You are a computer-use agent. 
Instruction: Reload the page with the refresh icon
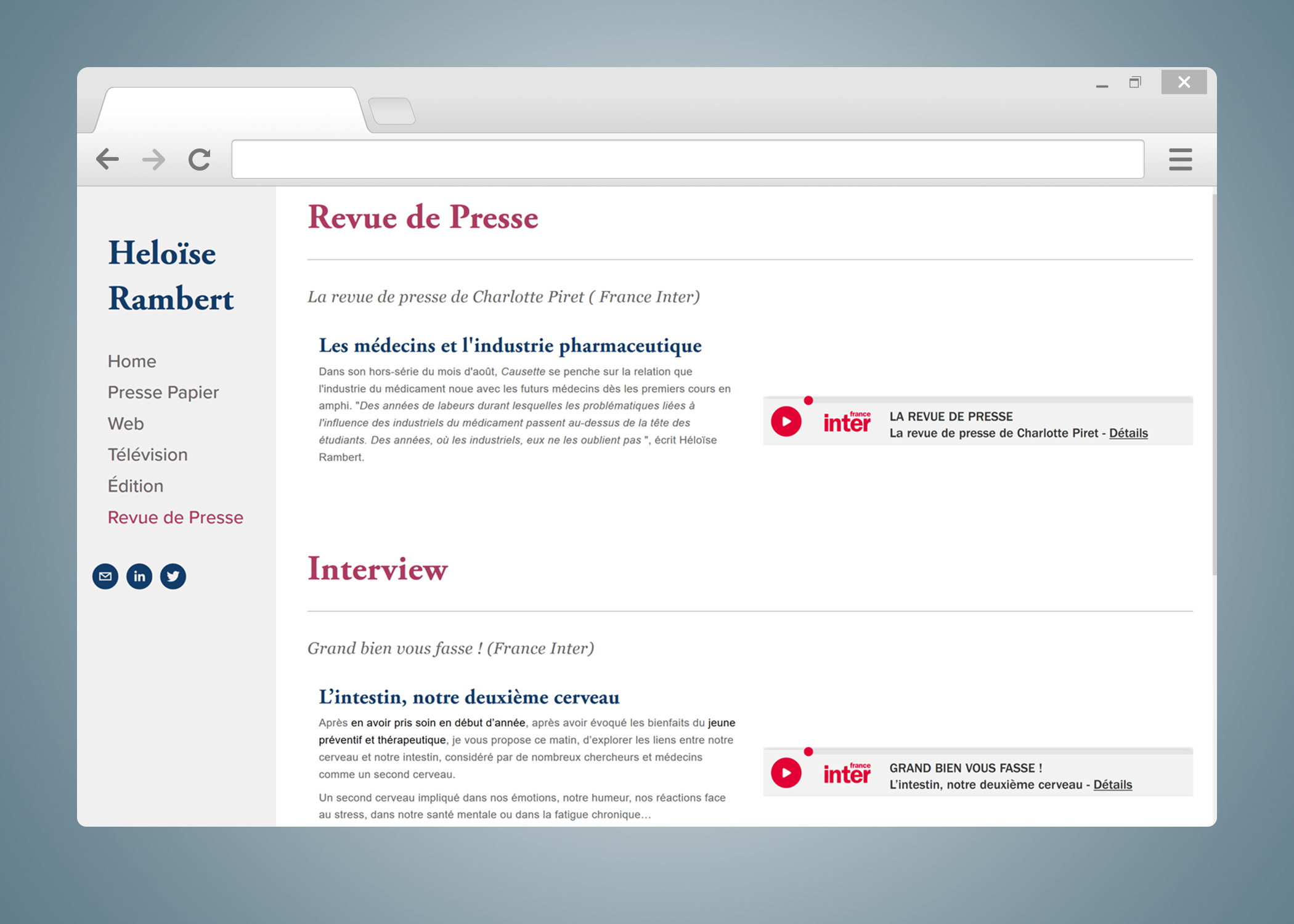tap(200, 160)
